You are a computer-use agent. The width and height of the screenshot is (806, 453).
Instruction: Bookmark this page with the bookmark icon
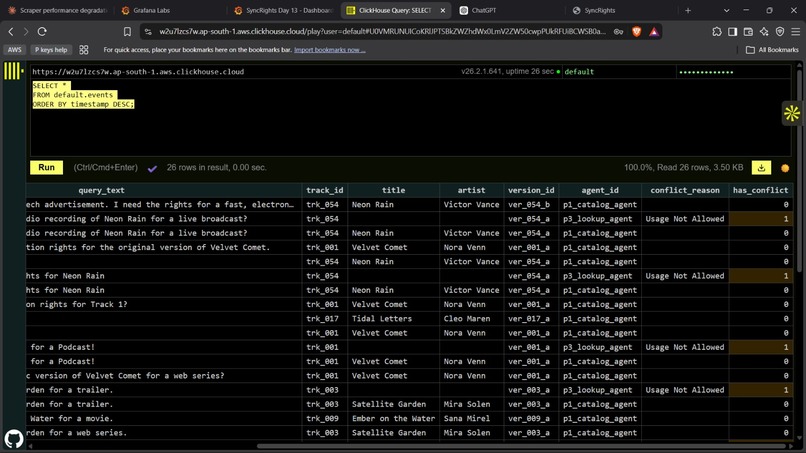(x=127, y=32)
